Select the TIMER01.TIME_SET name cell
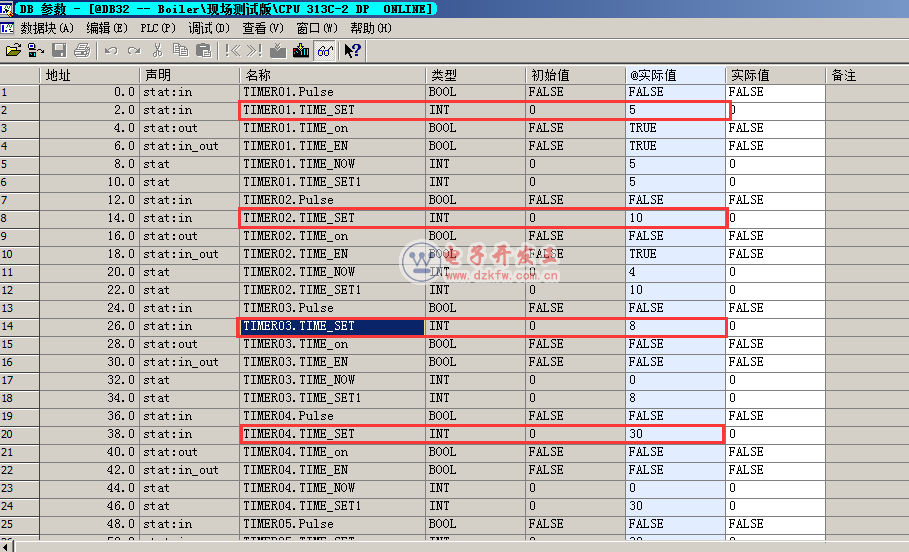 (x=332, y=110)
